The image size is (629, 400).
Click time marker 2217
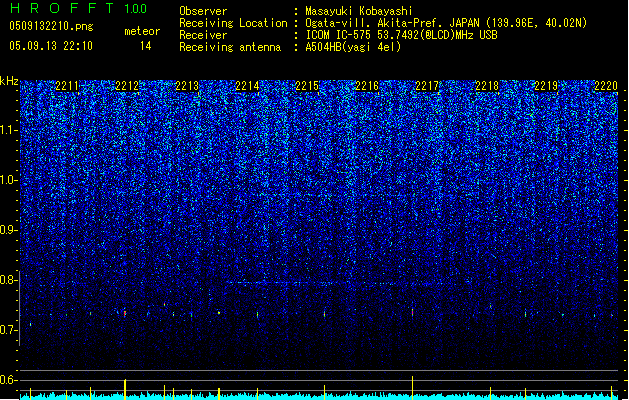[x=427, y=86]
